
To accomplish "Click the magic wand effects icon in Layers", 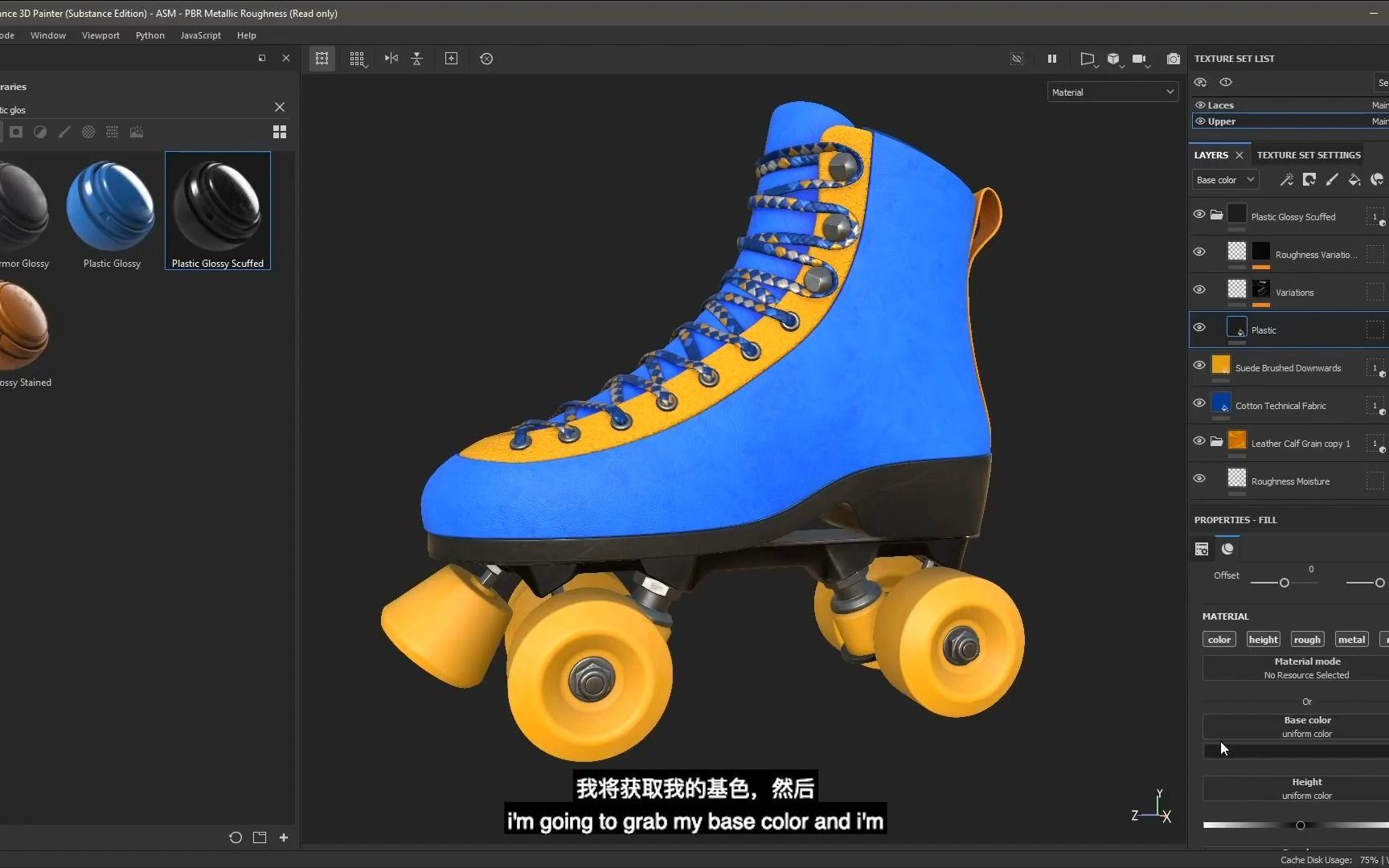I will pyautogui.click(x=1286, y=180).
